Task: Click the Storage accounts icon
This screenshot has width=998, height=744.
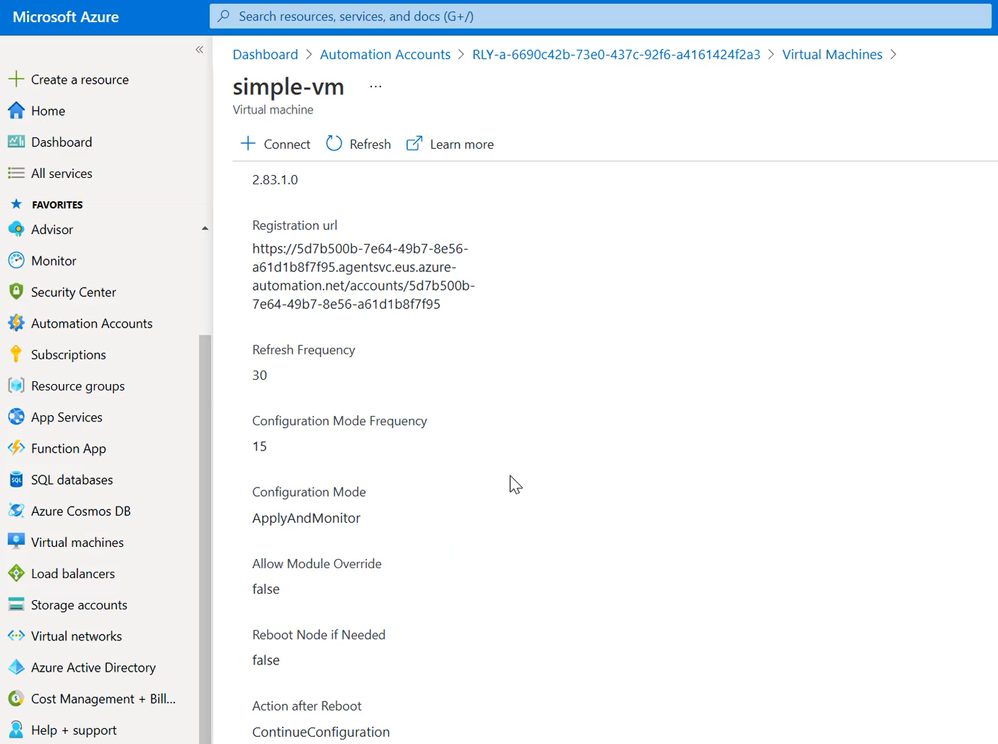Action: click(x=16, y=605)
